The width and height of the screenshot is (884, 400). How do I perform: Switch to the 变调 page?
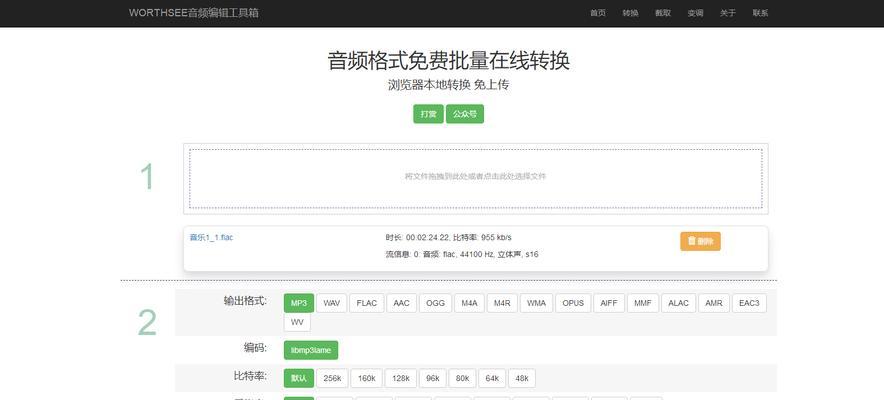click(695, 13)
